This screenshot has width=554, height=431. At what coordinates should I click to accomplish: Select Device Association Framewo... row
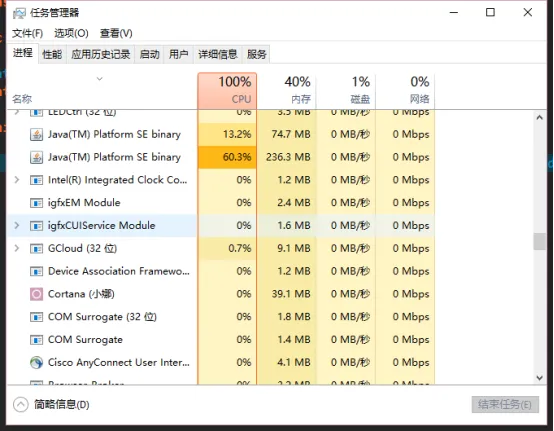tap(221, 271)
